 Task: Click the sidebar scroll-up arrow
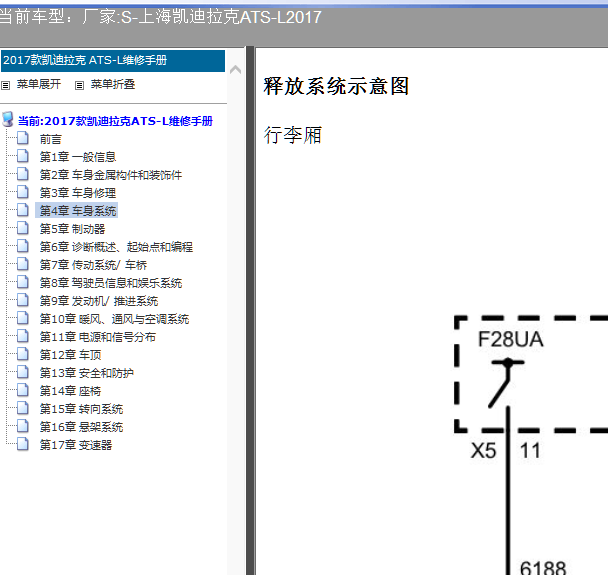[x=235, y=70]
